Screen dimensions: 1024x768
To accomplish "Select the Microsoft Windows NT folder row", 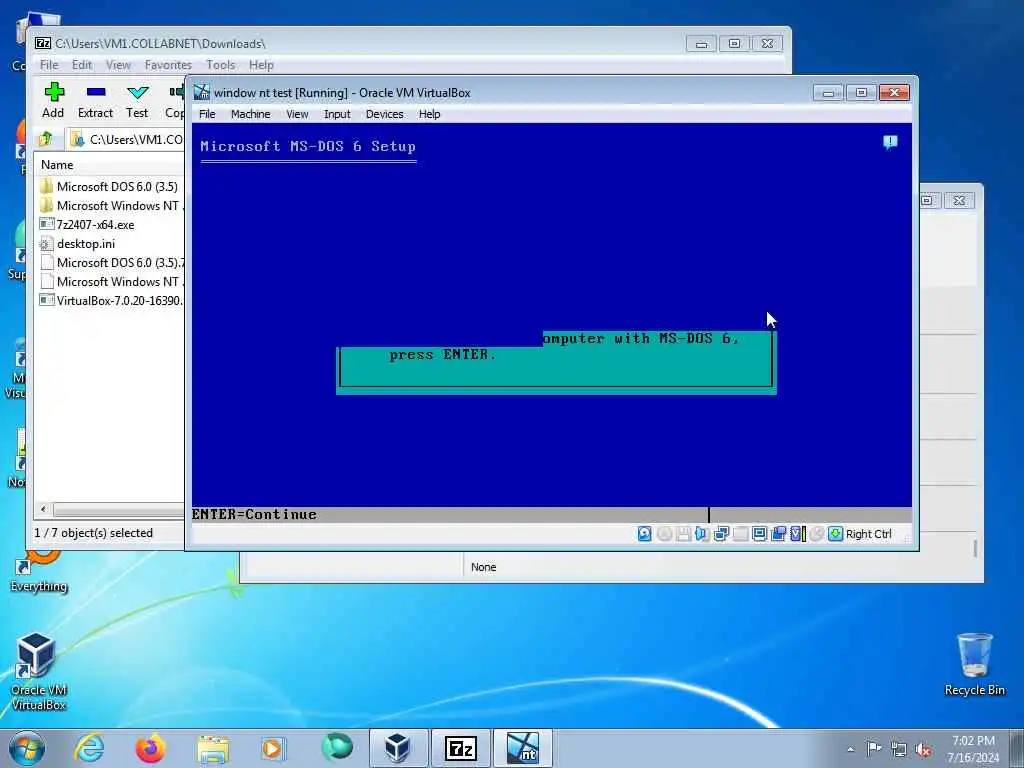I will 111,206.
